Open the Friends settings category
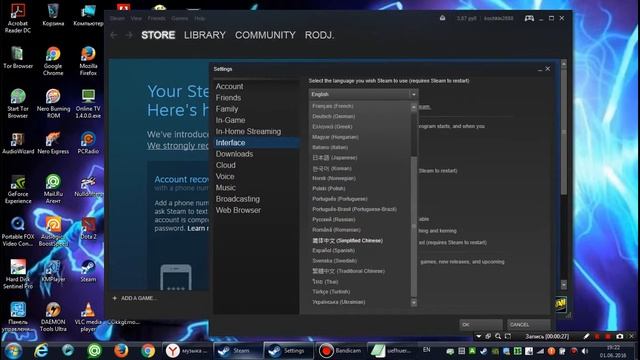The height and width of the screenshot is (360, 640). 228,98
